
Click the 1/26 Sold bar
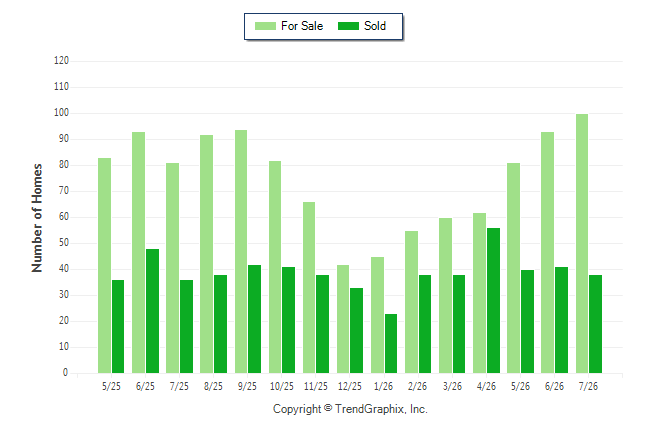391,344
